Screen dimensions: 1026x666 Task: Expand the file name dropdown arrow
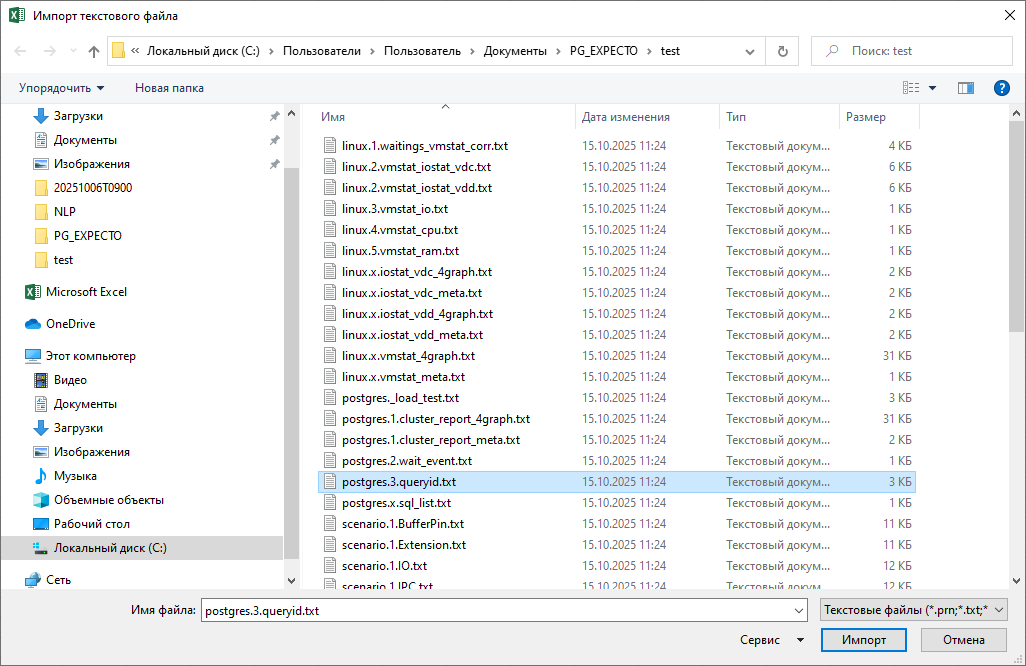point(799,610)
